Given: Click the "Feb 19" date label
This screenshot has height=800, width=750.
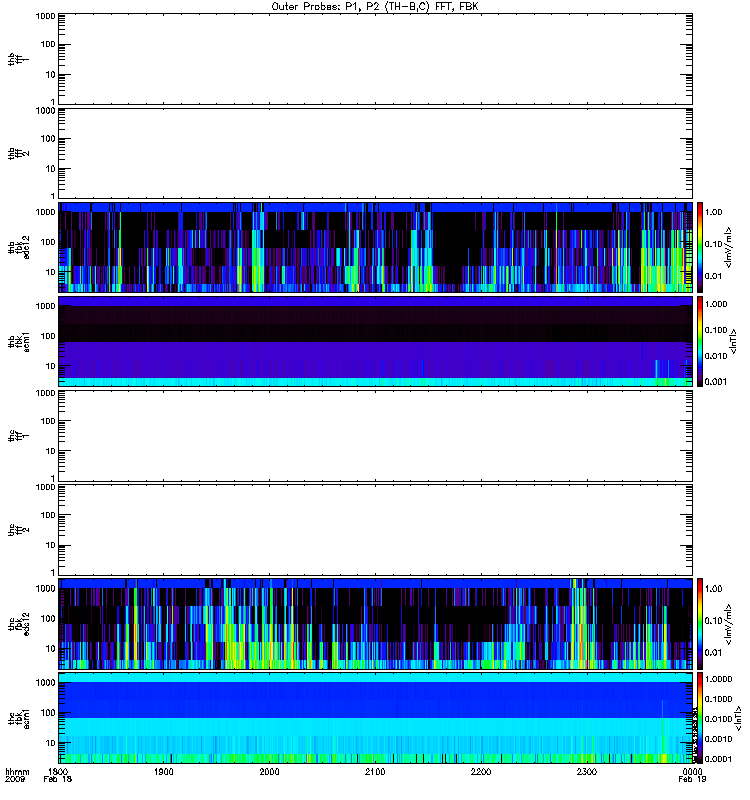Looking at the screenshot, I should [x=692, y=780].
